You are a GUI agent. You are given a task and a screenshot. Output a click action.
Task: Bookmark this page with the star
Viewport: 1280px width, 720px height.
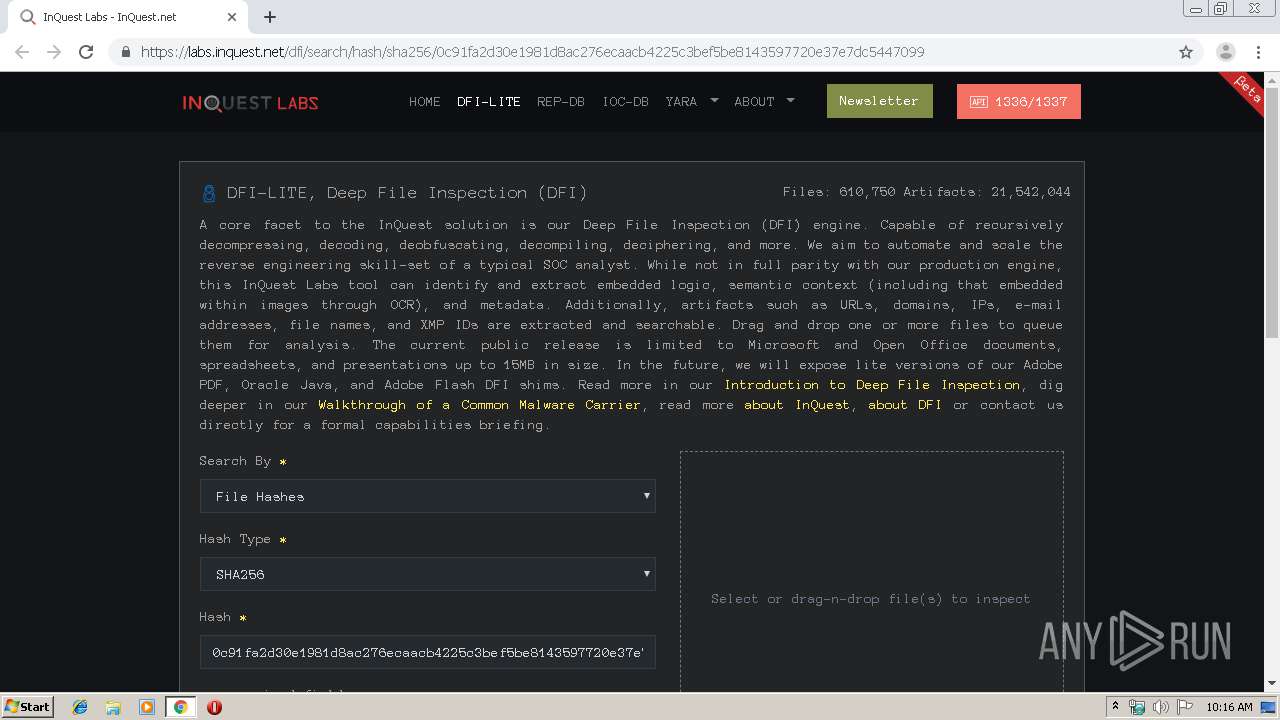1186,52
